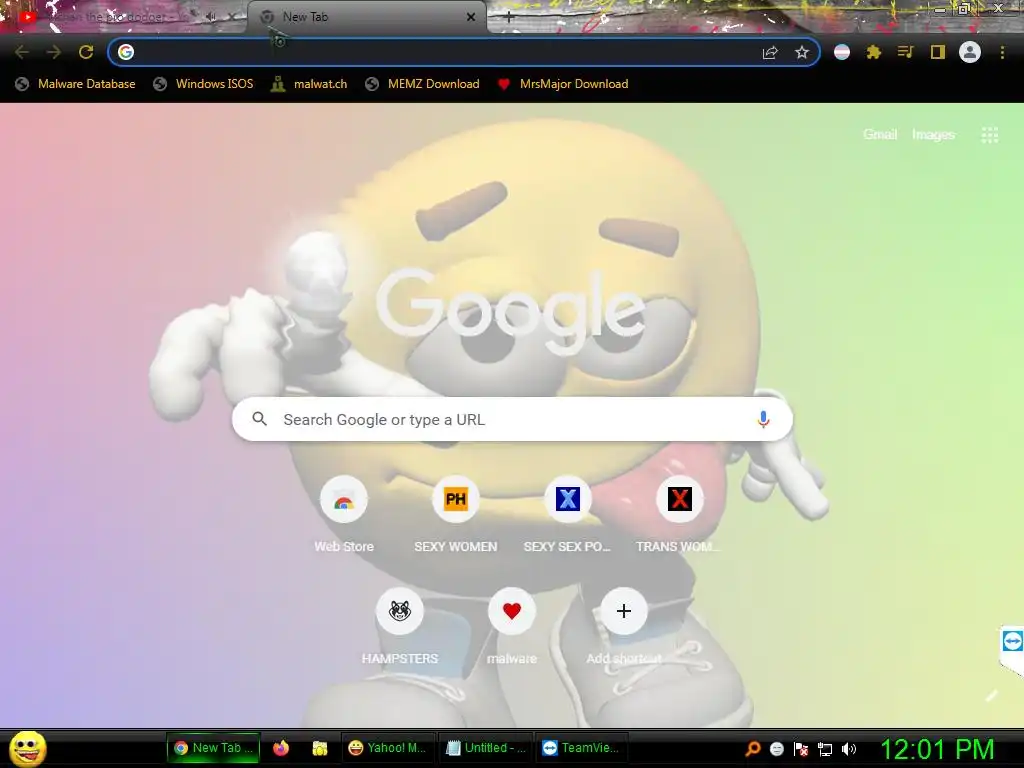Image resolution: width=1024 pixels, height=768 pixels.
Task: Open the network tray icon
Action: click(825, 749)
